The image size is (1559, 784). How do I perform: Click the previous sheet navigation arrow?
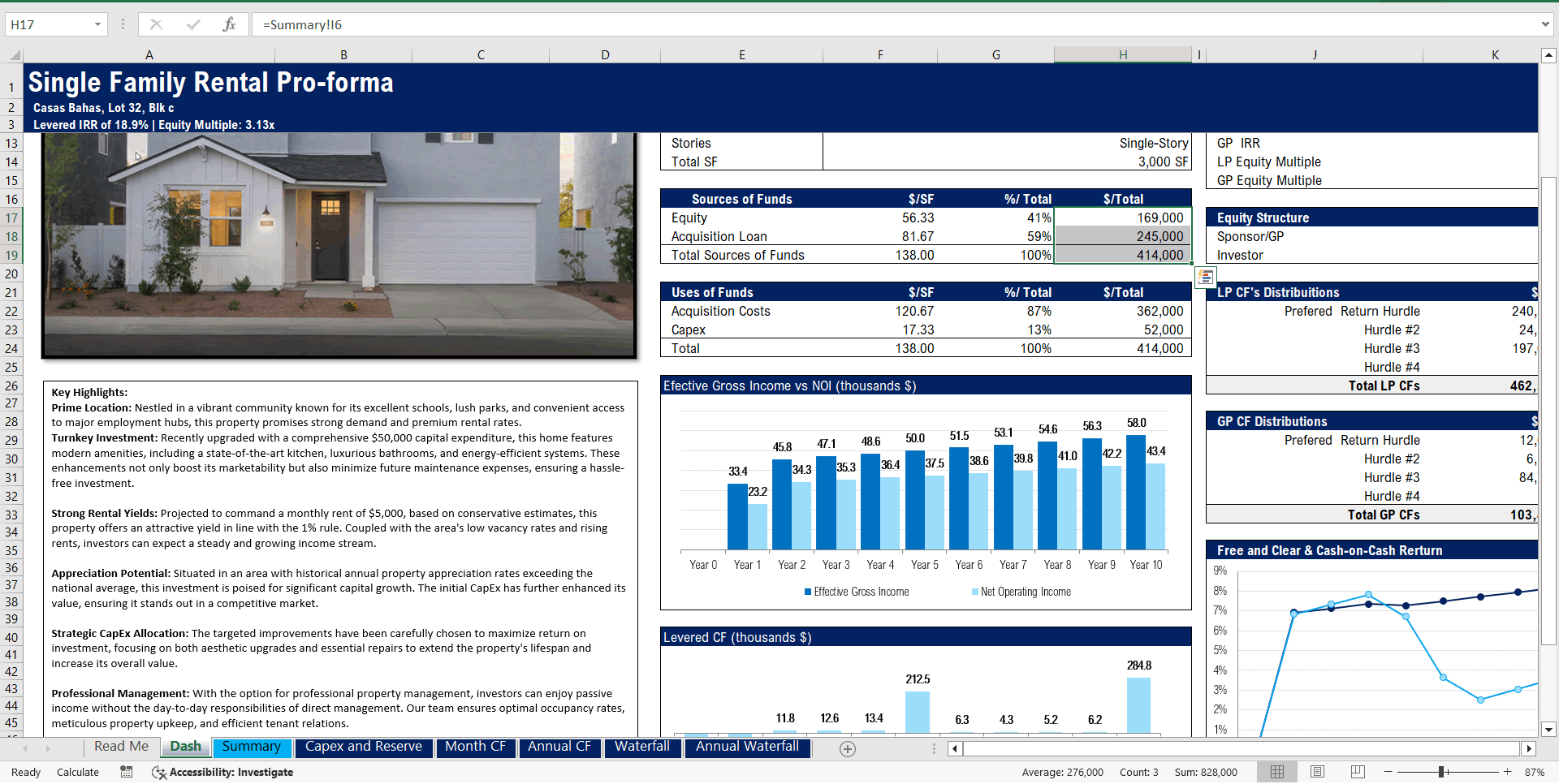24,748
